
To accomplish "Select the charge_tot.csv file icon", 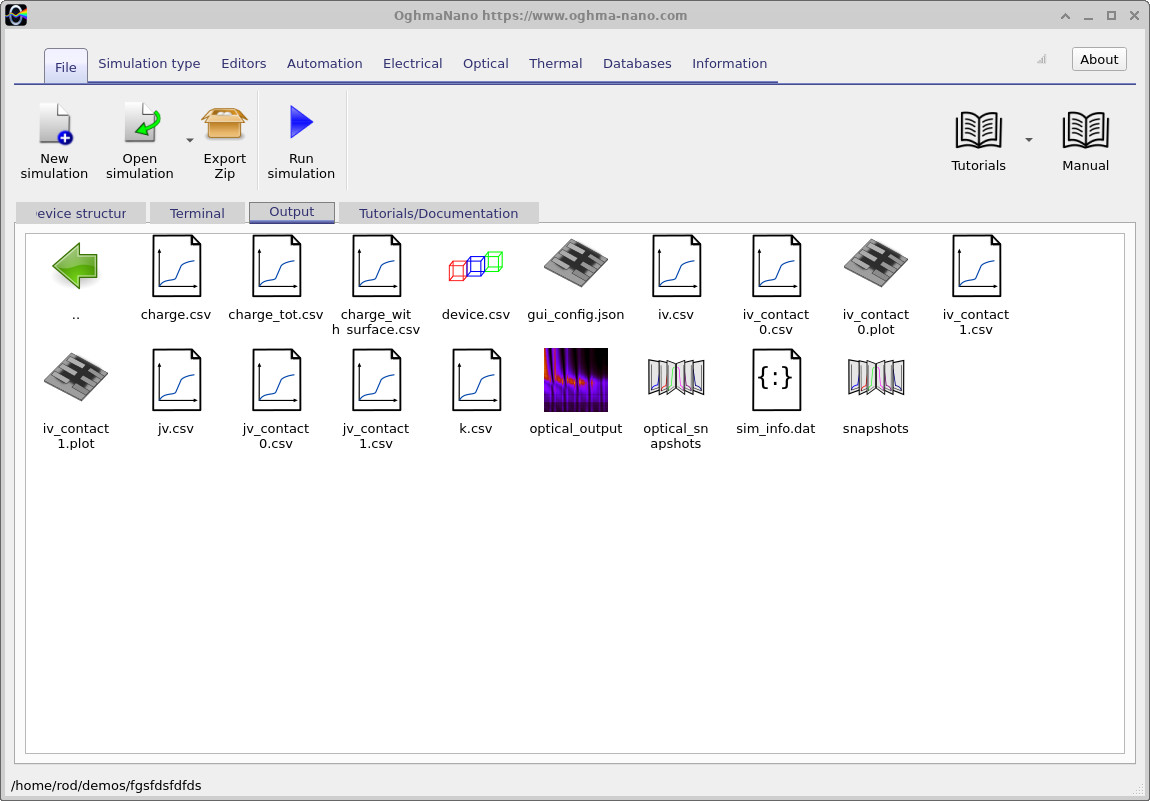I will [x=276, y=266].
